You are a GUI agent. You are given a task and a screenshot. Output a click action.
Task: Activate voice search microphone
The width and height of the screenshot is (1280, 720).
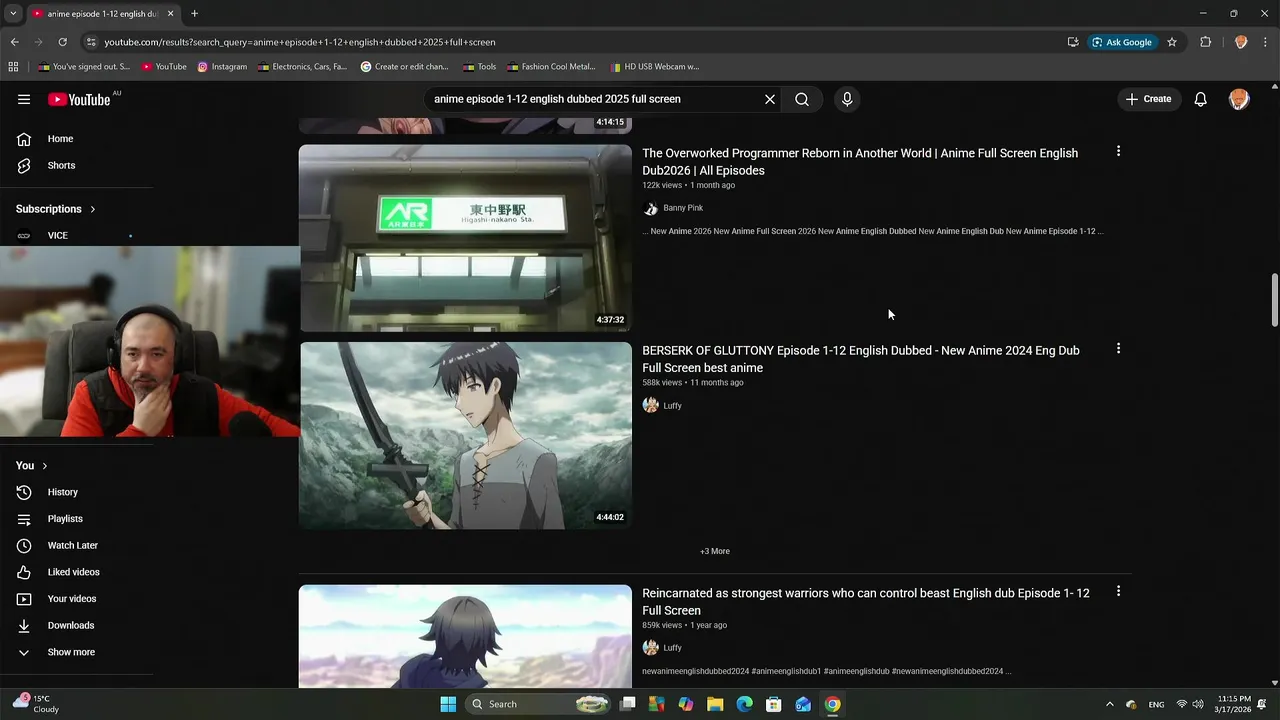tap(847, 99)
